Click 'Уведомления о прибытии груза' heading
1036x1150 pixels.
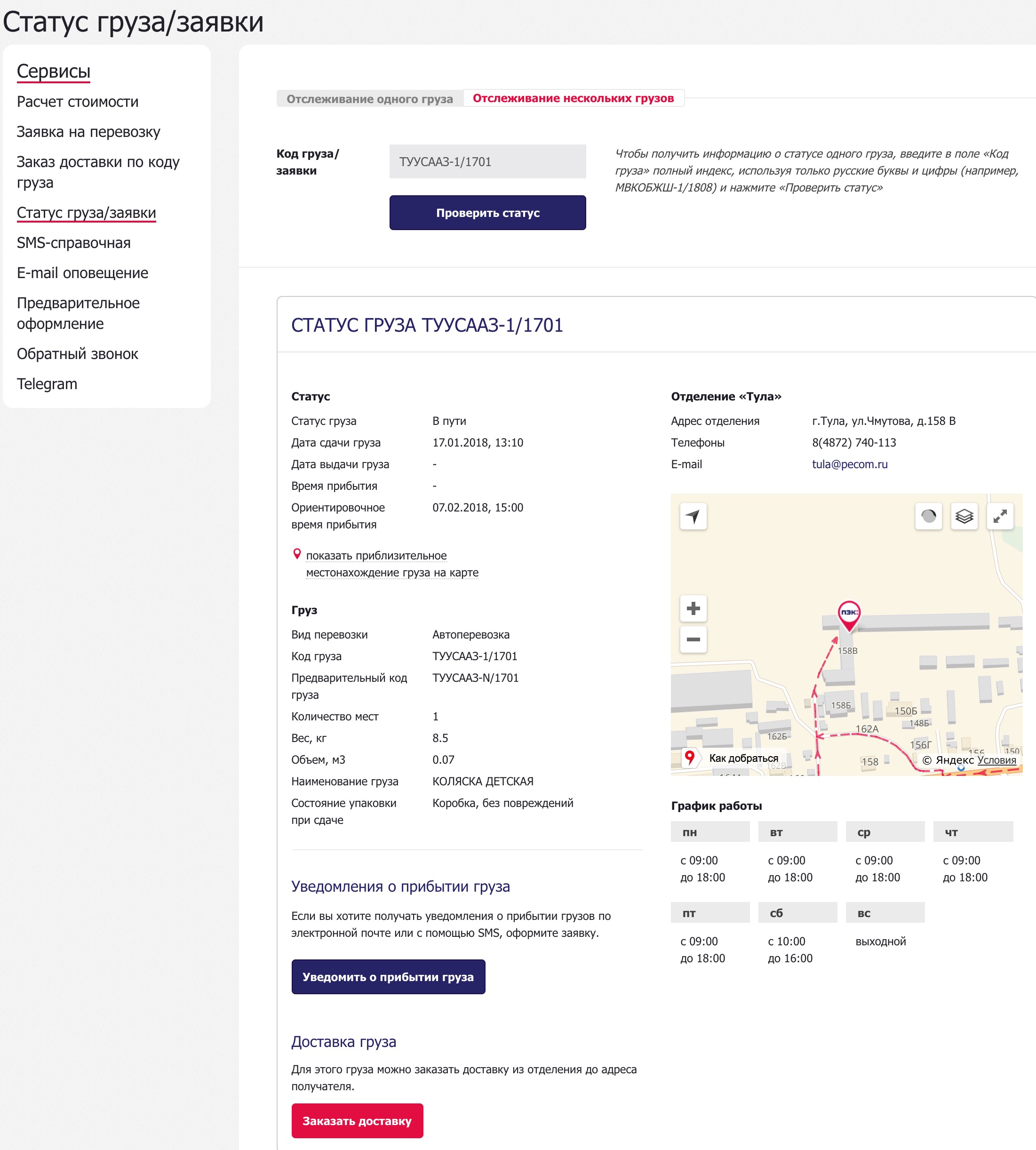click(400, 886)
